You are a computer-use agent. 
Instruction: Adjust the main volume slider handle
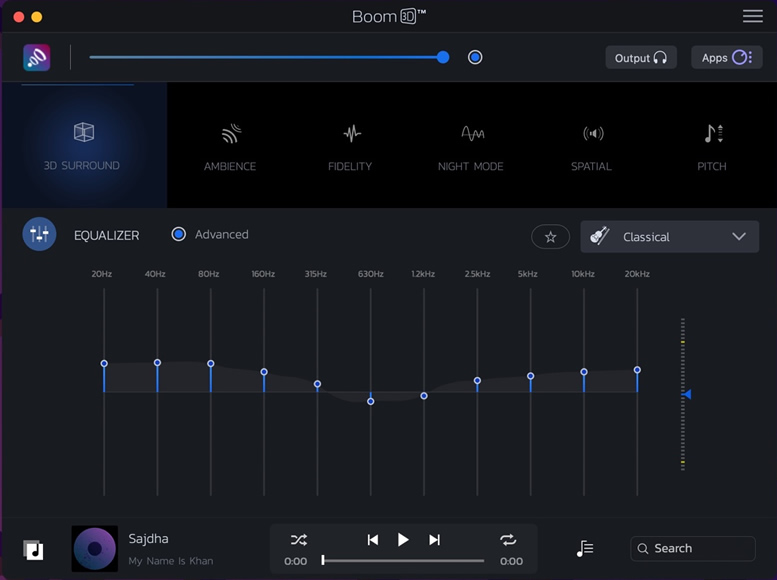(x=443, y=58)
